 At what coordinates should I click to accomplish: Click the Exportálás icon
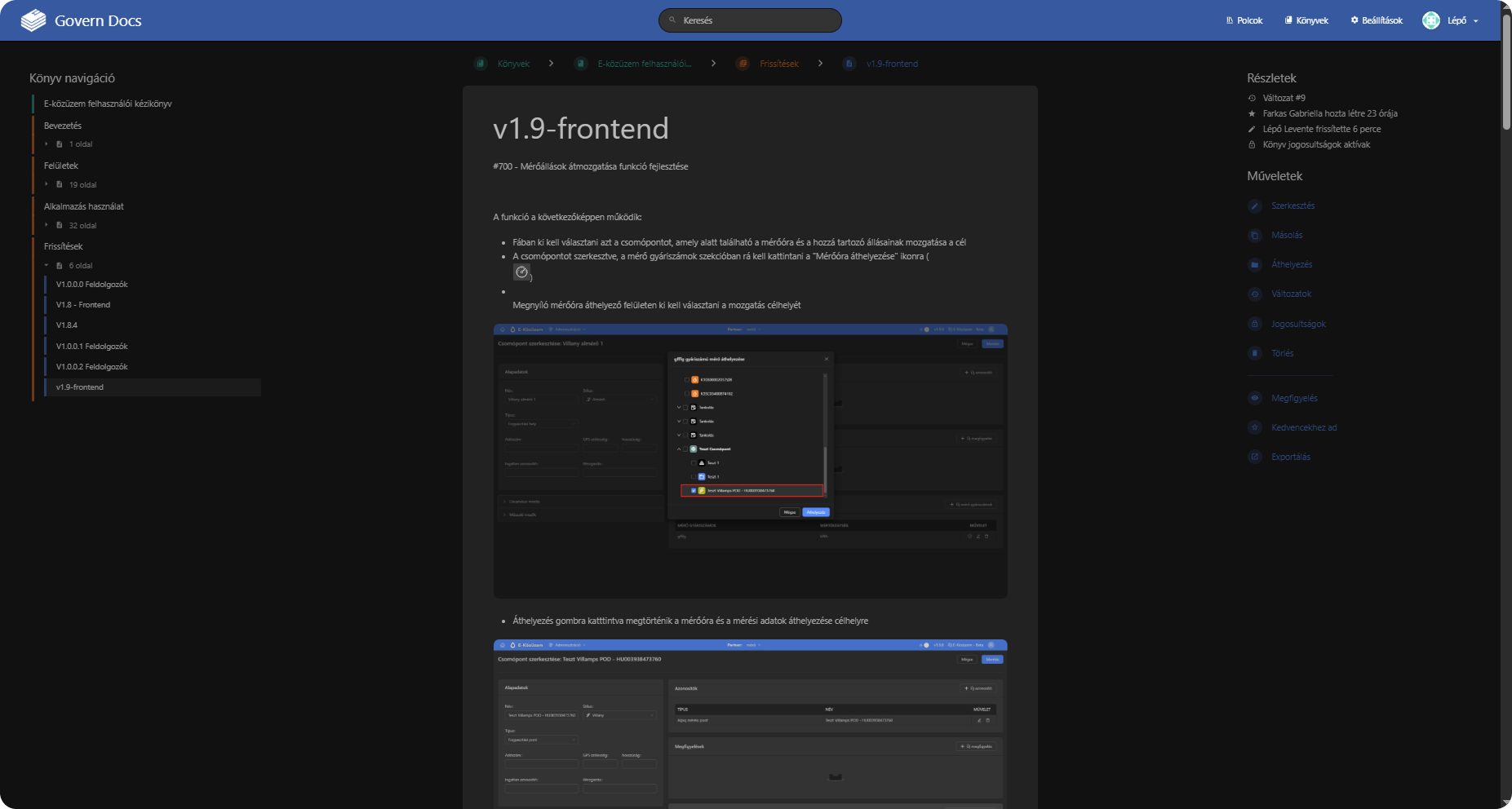1255,457
